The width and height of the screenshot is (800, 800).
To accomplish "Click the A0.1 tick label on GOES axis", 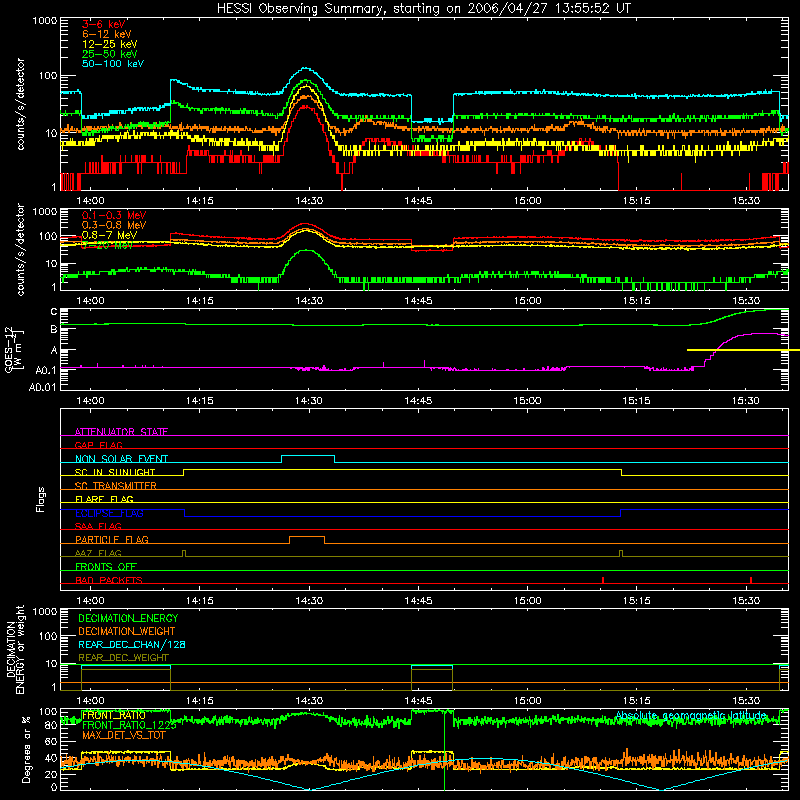I will (x=46, y=371).
